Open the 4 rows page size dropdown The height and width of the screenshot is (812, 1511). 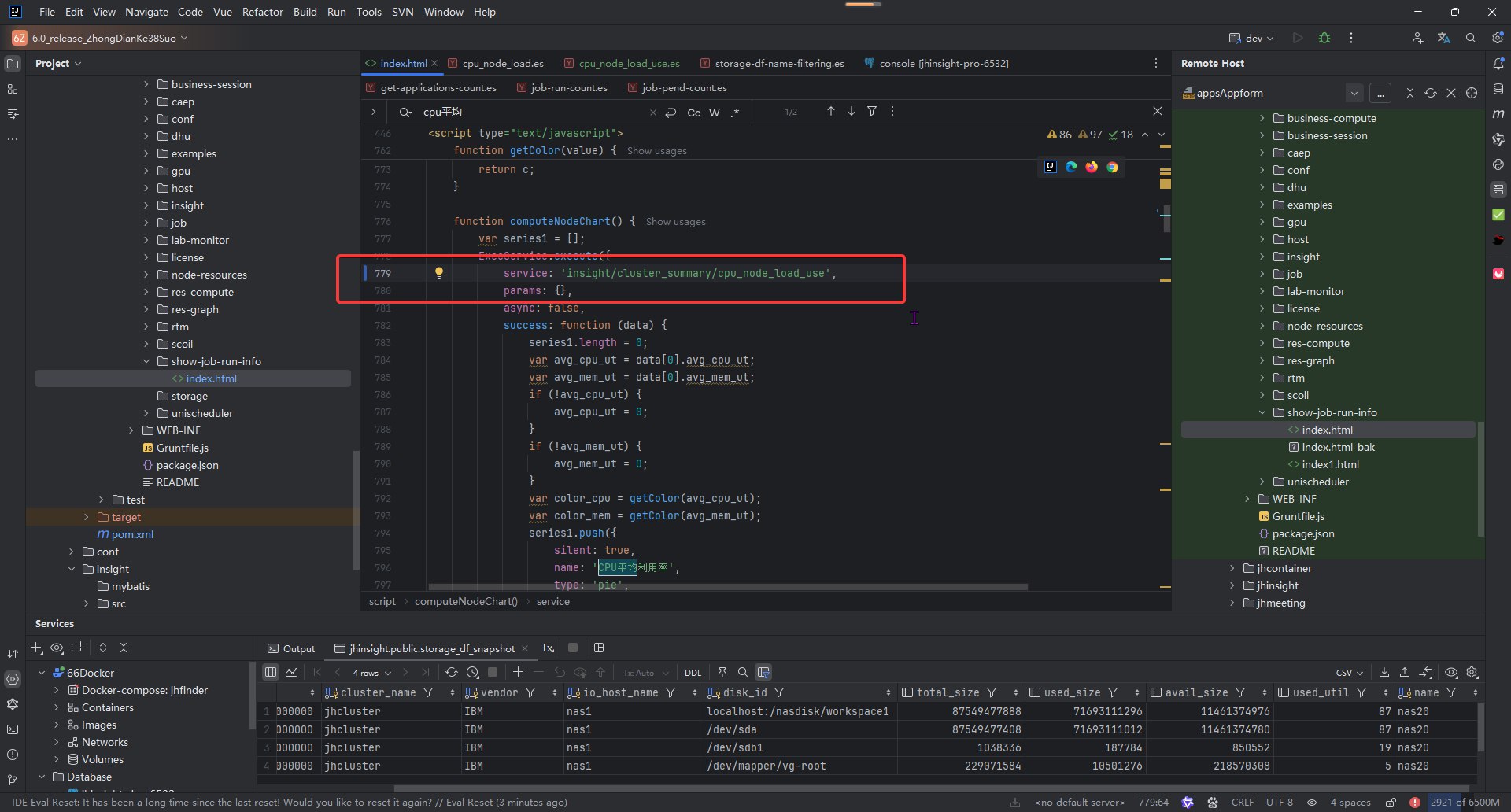[371, 673]
